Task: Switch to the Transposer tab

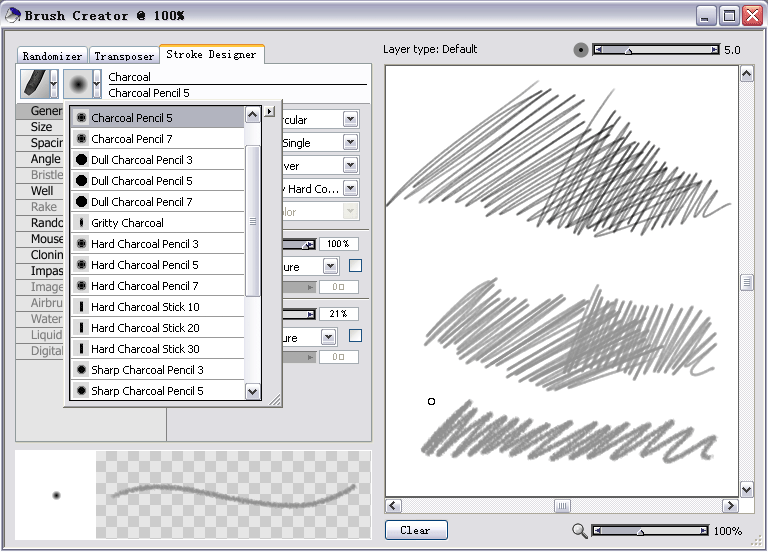Action: [124, 57]
